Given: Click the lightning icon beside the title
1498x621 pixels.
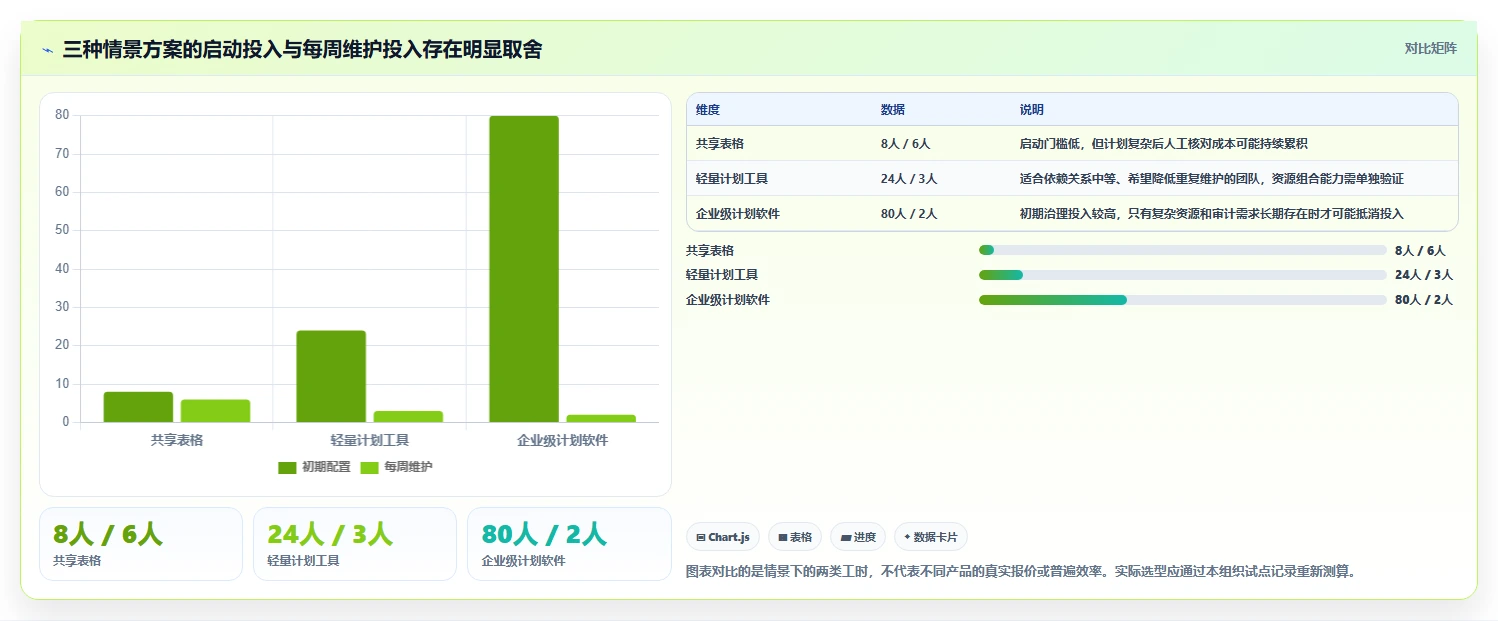Looking at the screenshot, I should point(47,50).
